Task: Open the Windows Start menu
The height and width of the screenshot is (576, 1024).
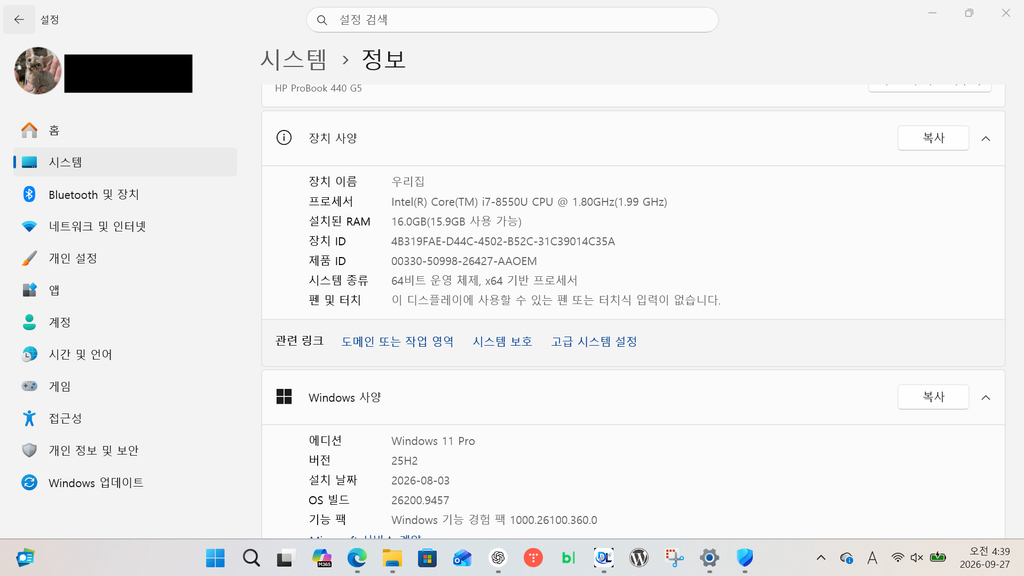Action: (x=215, y=558)
